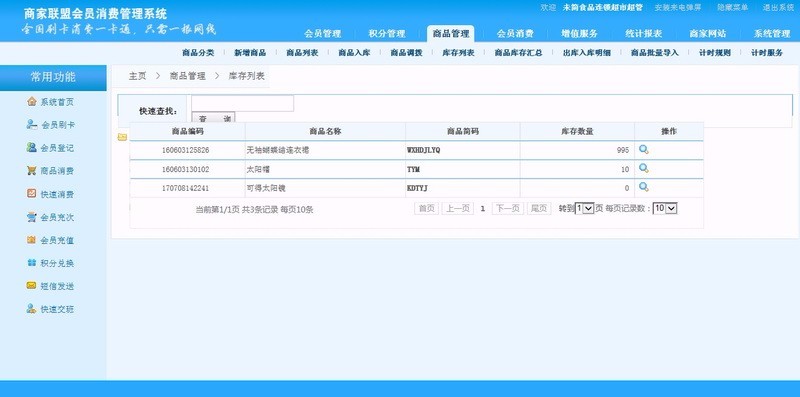This screenshot has width=800, height=397.
Task: Go to 新增商品 submenu
Action: pos(250,53)
